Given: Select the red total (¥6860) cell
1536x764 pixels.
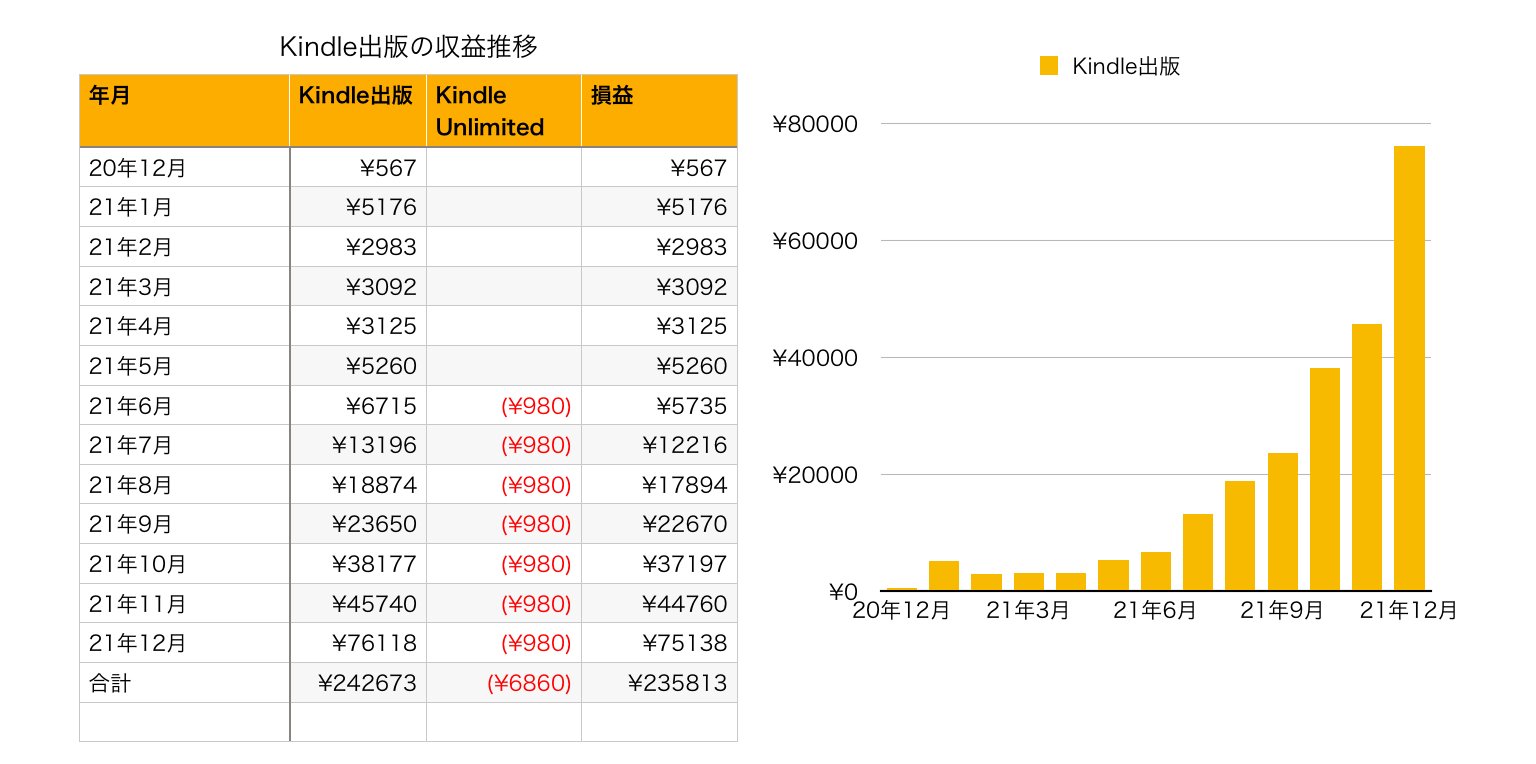Looking at the screenshot, I should [x=504, y=682].
